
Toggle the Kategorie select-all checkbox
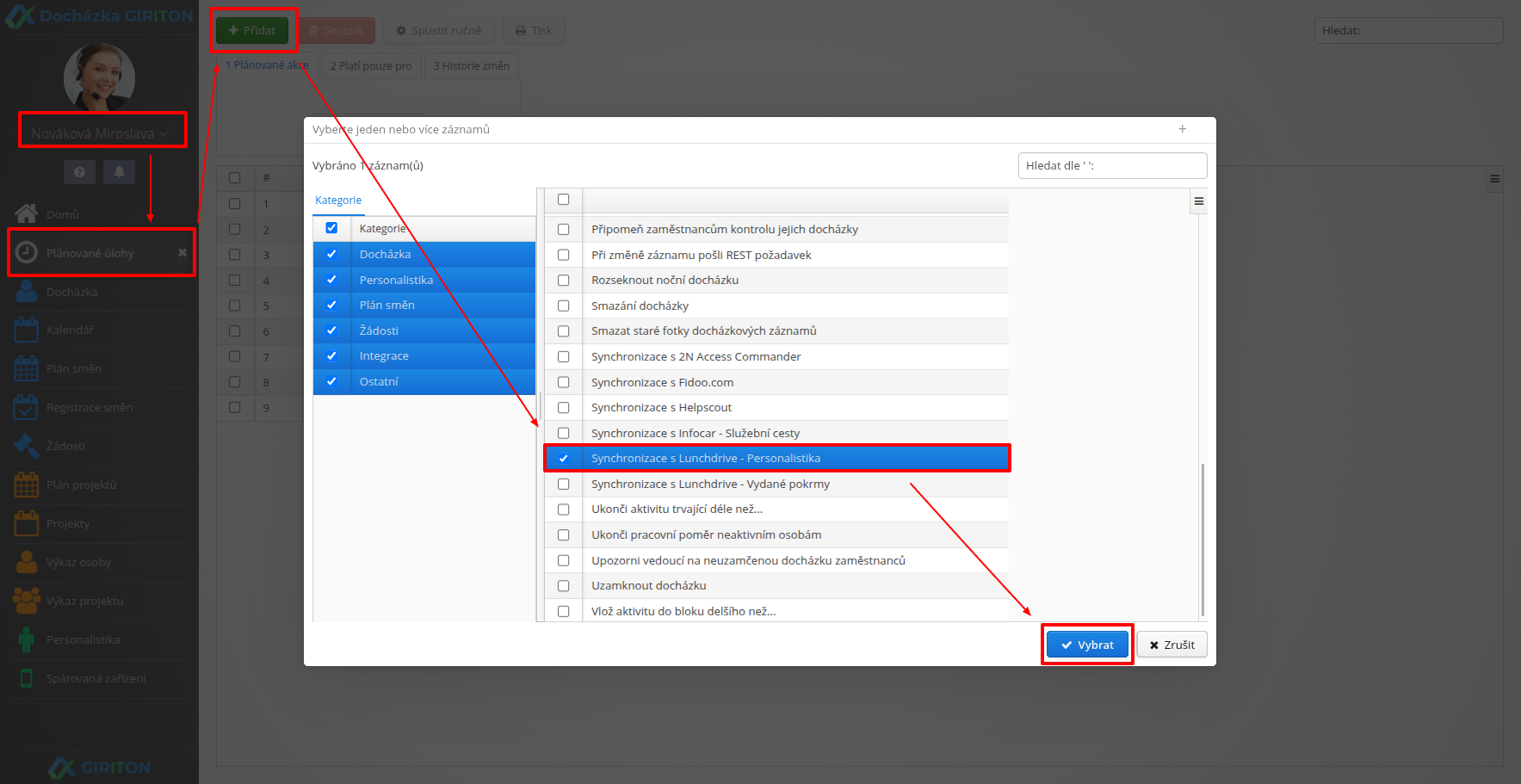point(331,228)
